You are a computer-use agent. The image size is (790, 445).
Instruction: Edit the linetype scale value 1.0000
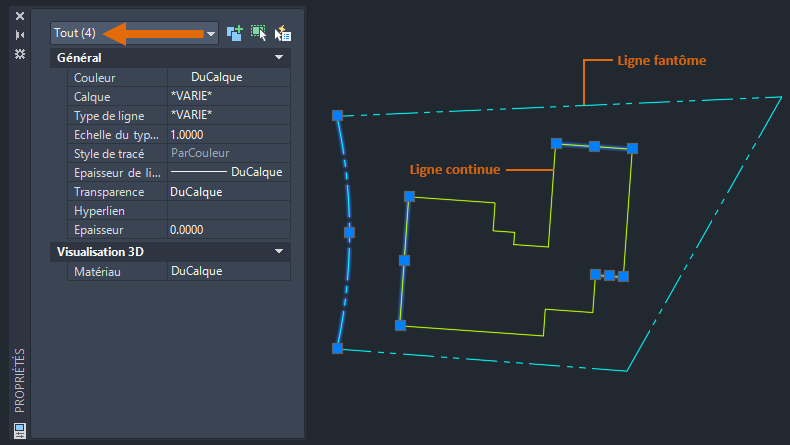pos(229,135)
